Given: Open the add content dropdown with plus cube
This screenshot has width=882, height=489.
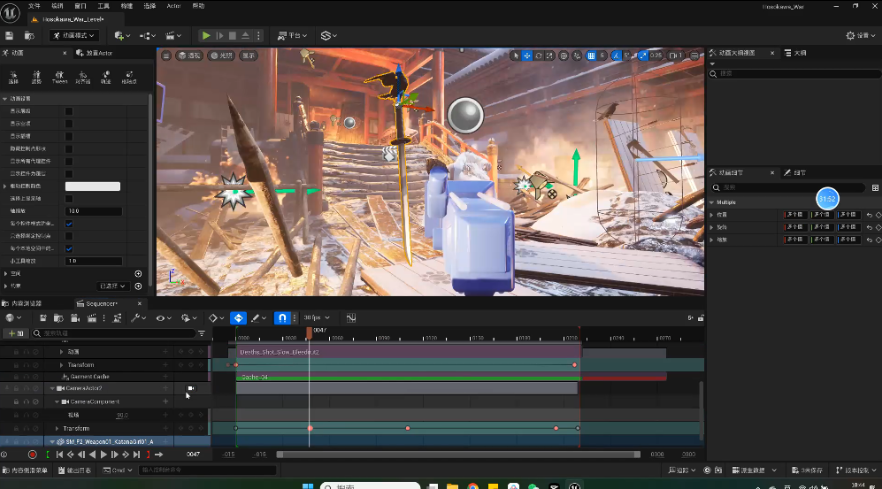Looking at the screenshot, I should (122, 35).
